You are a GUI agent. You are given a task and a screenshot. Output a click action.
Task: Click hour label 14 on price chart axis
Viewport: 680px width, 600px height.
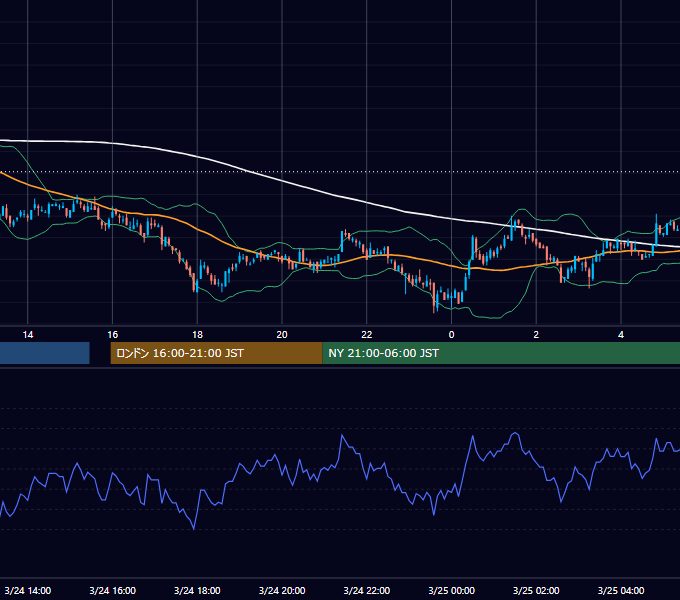click(28, 335)
